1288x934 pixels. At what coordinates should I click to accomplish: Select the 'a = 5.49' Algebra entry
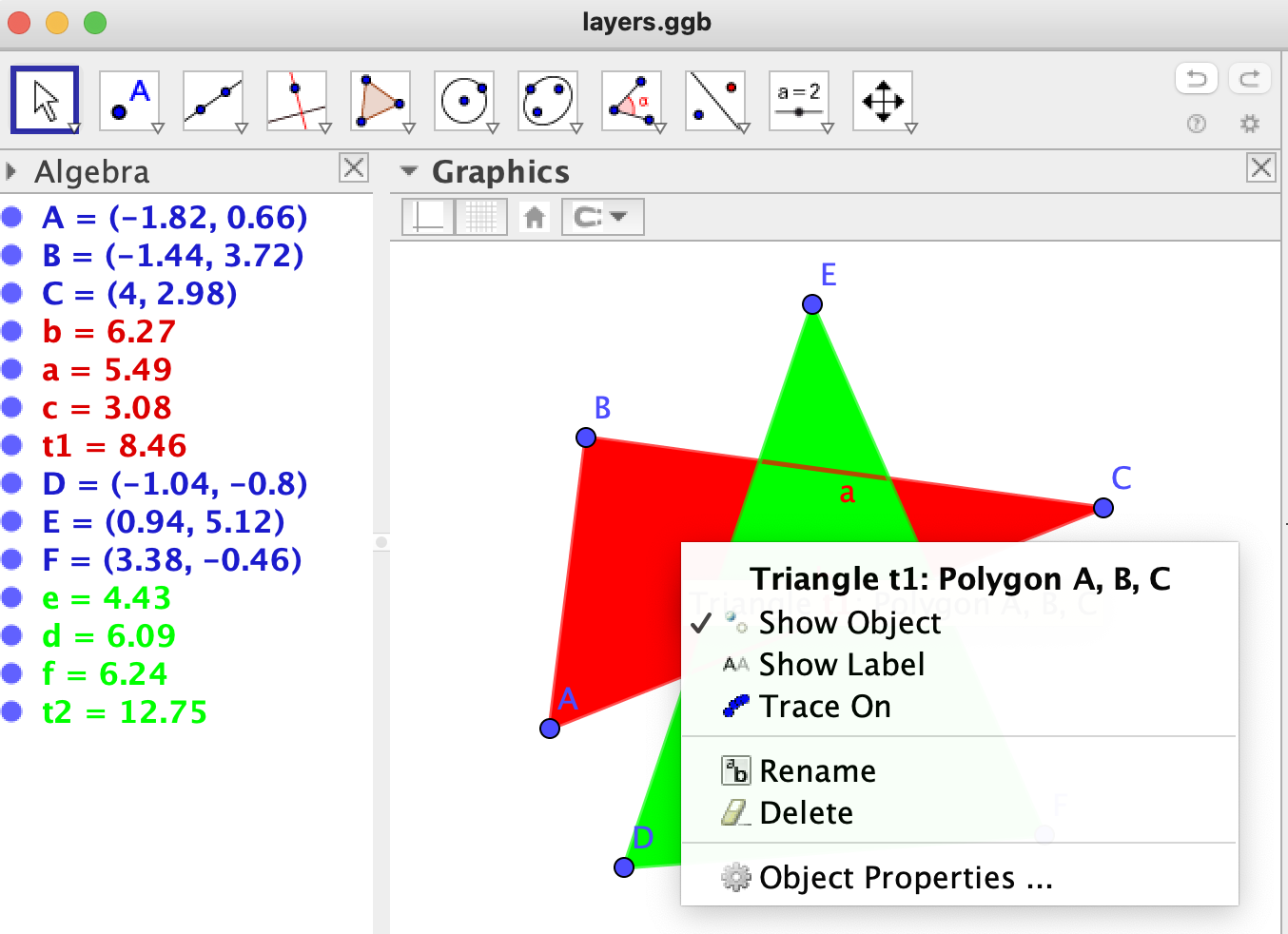(107, 369)
